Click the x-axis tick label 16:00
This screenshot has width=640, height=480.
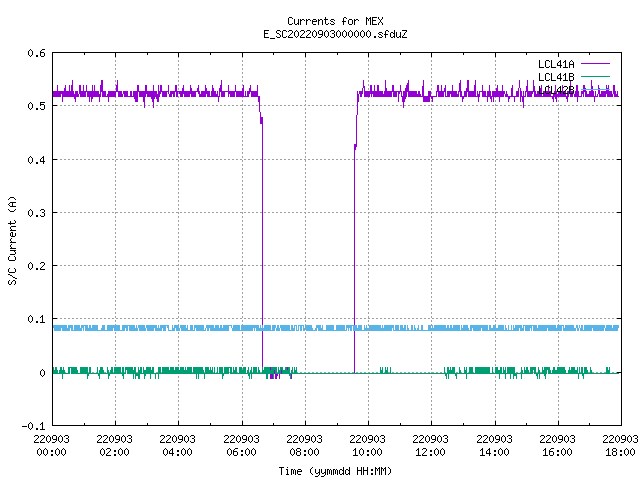(x=557, y=452)
